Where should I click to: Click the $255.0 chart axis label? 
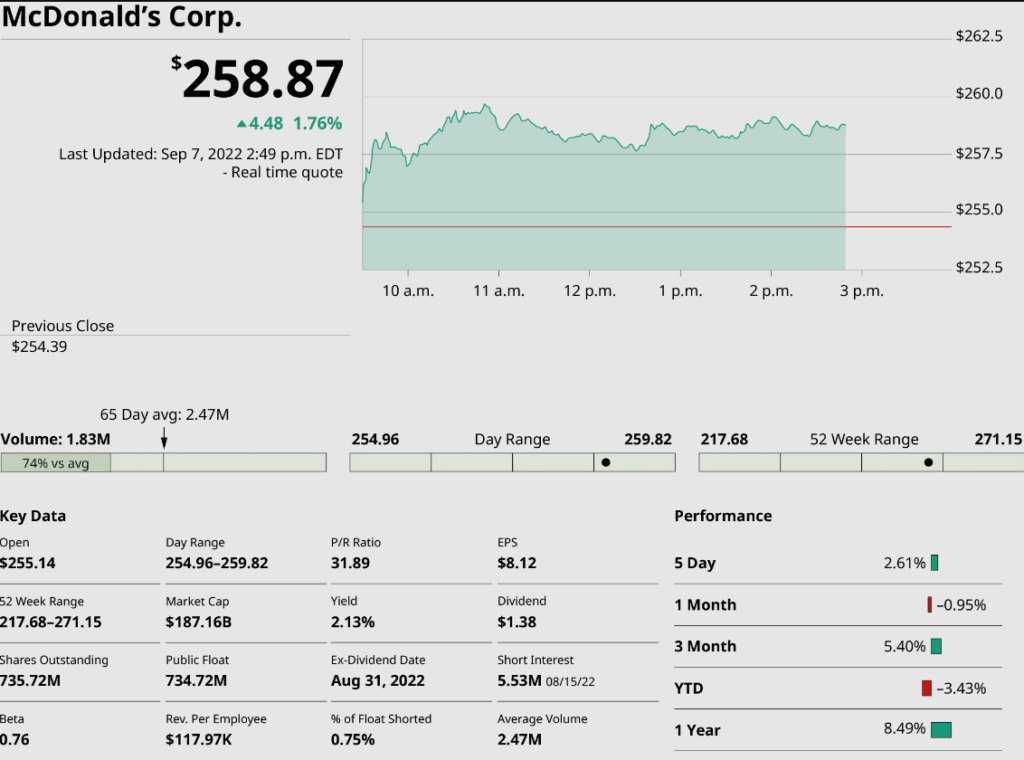(x=979, y=210)
